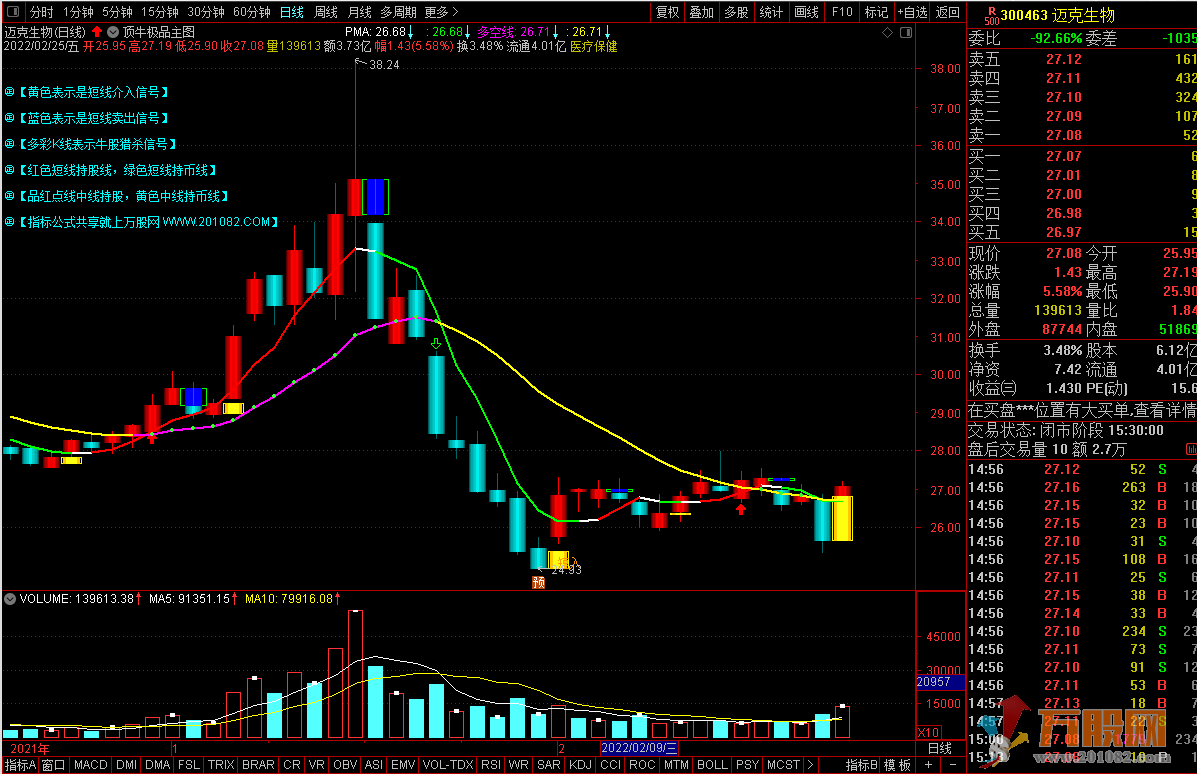Click the X10 volume scale label
The image size is (1197, 774).
point(928,732)
